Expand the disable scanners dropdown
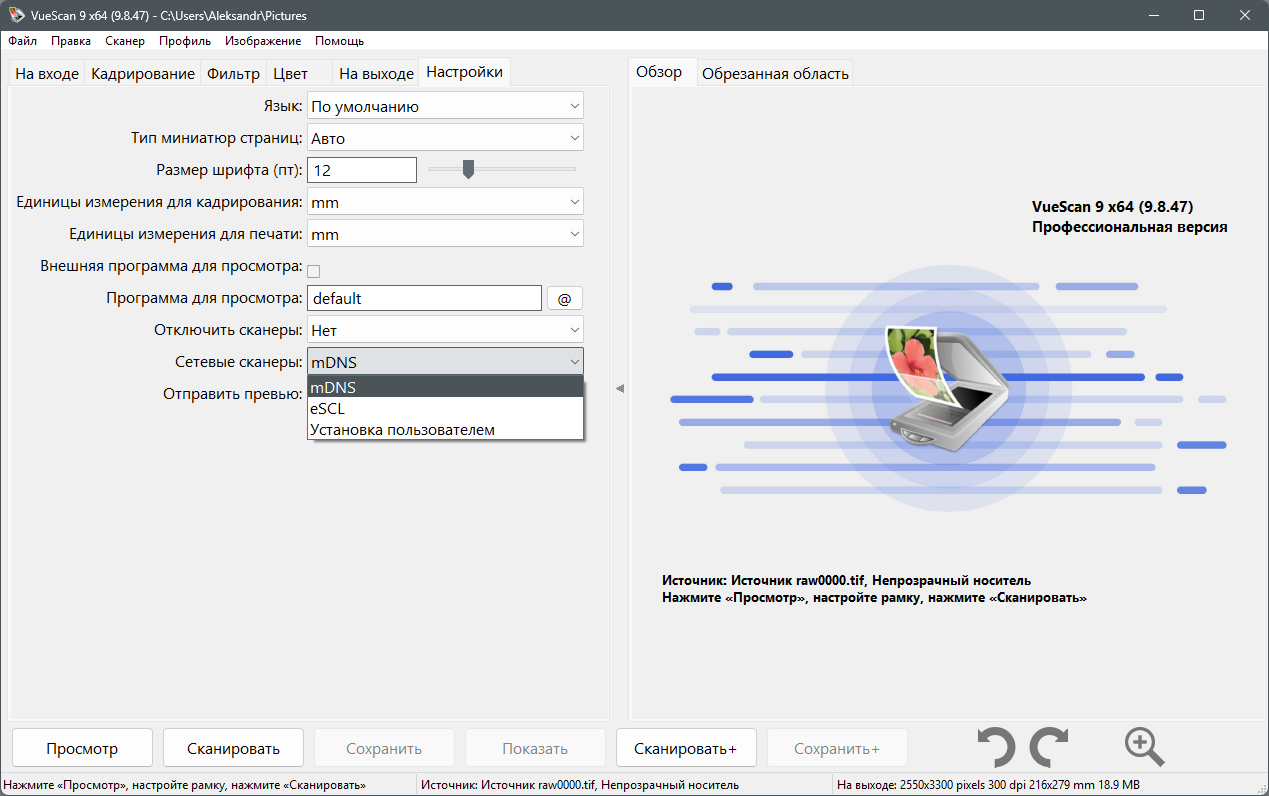 tap(445, 329)
